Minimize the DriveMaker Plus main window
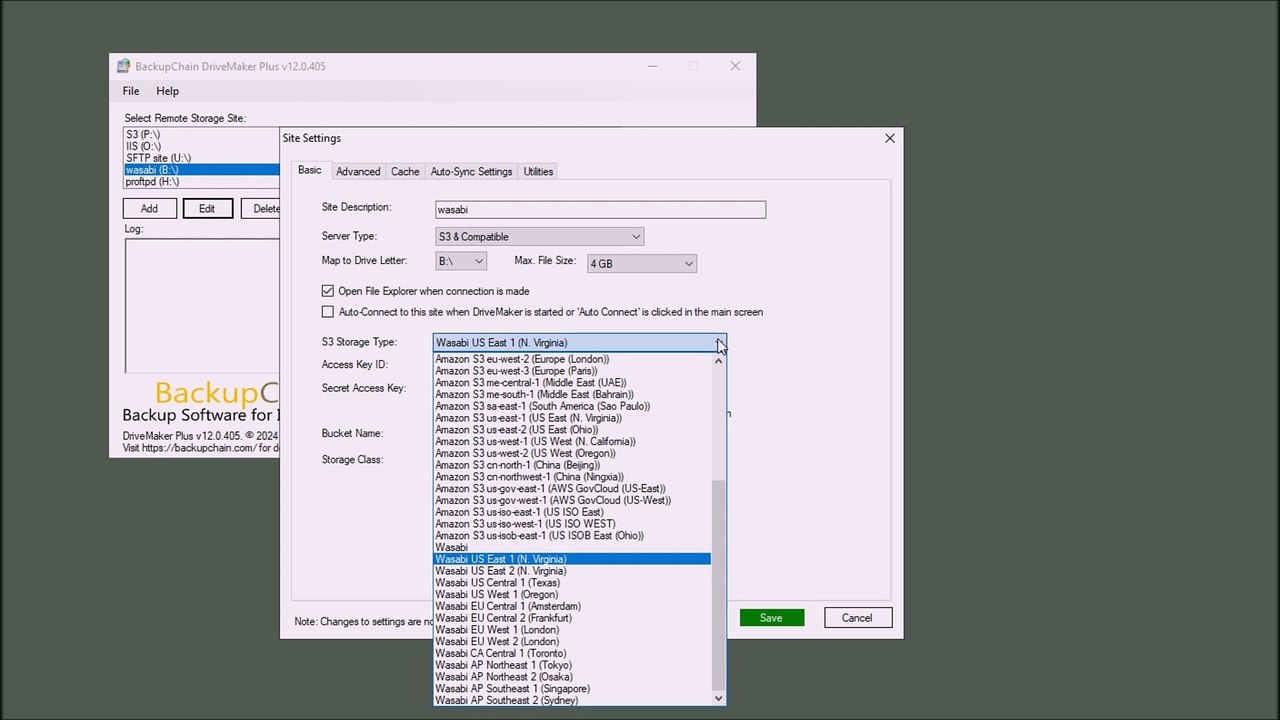The image size is (1280, 720). [x=652, y=66]
